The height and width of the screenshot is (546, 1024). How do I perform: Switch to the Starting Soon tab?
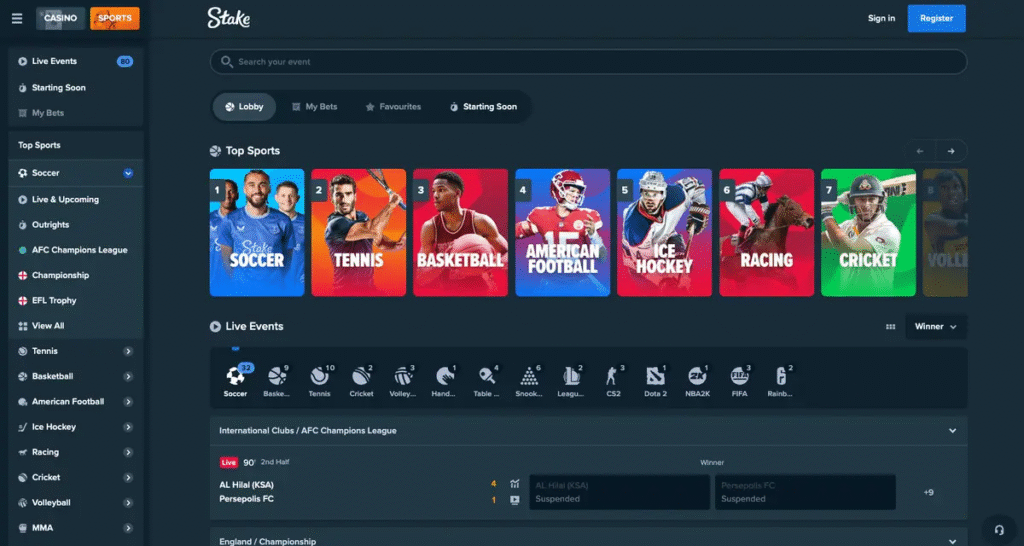pyautogui.click(x=483, y=107)
